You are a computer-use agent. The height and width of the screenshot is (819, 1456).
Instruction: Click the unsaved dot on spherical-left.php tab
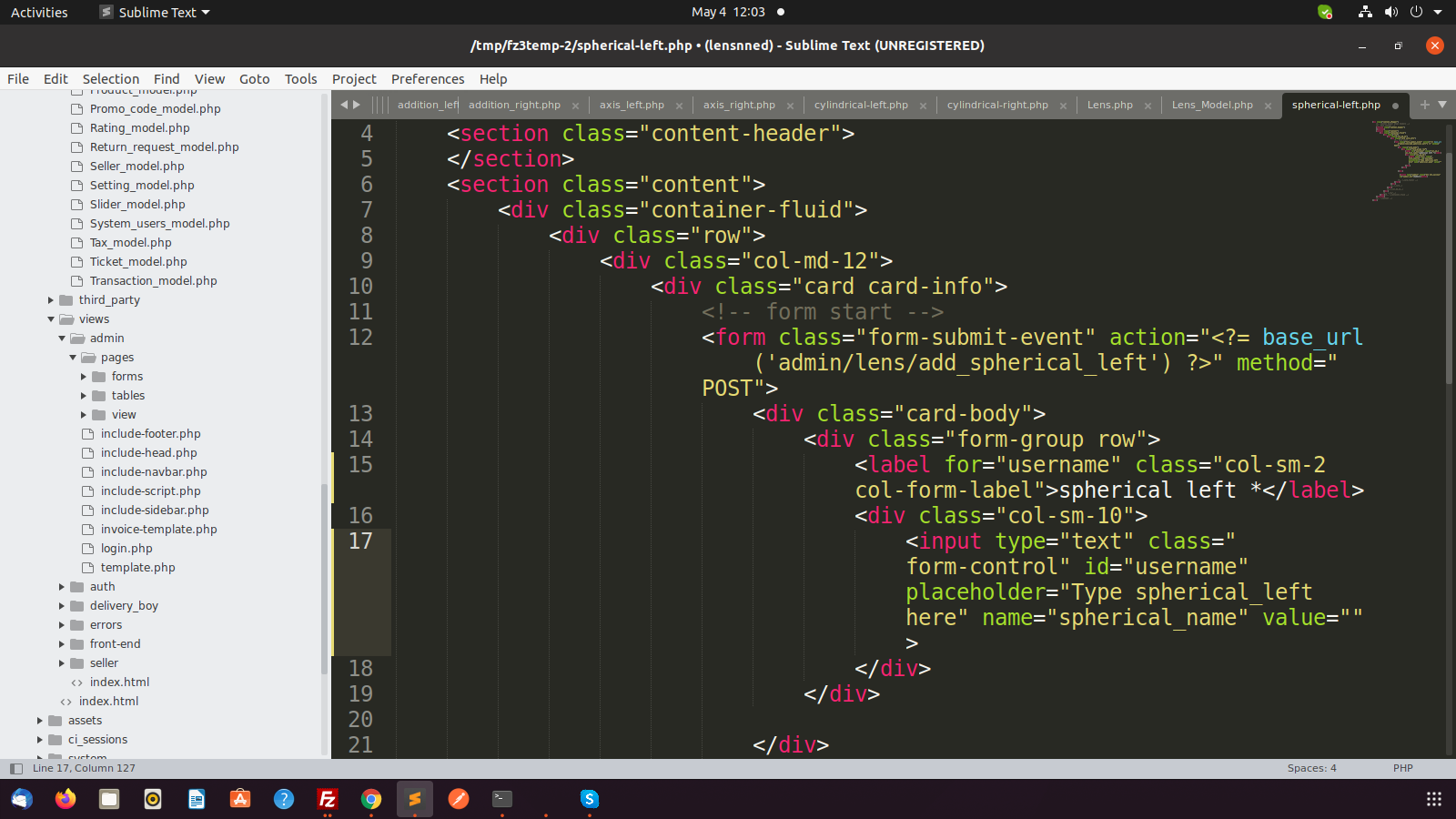click(1395, 106)
